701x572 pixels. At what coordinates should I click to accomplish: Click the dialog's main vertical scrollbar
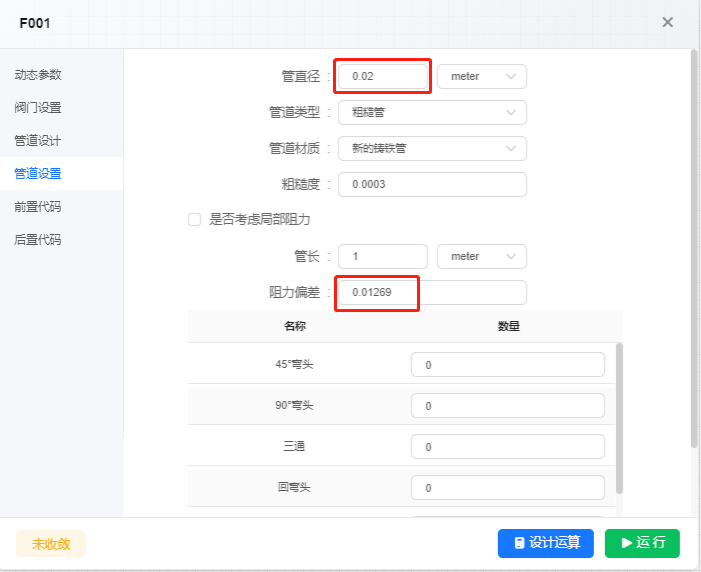tap(694, 248)
